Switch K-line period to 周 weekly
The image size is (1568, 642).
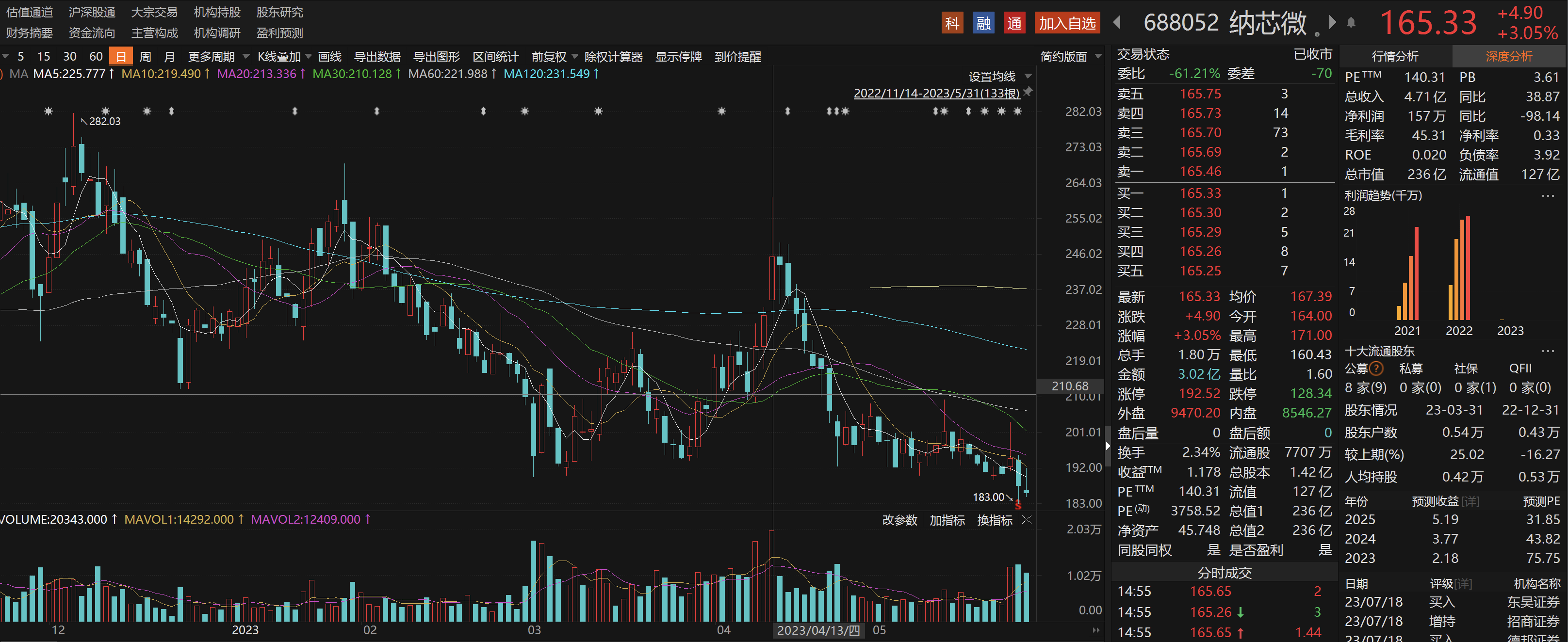[x=145, y=57]
